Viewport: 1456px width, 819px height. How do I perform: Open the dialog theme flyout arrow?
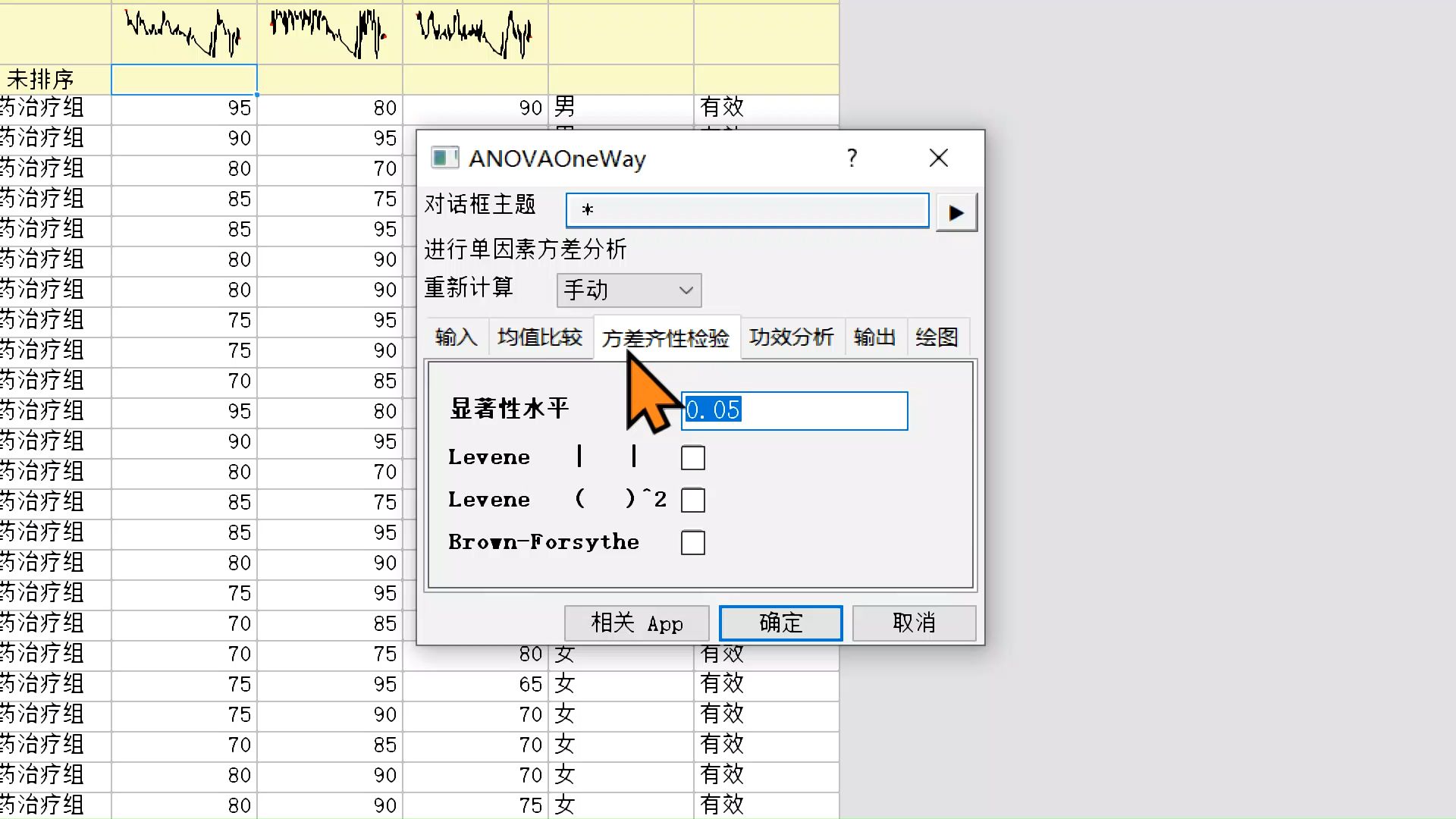click(x=956, y=212)
